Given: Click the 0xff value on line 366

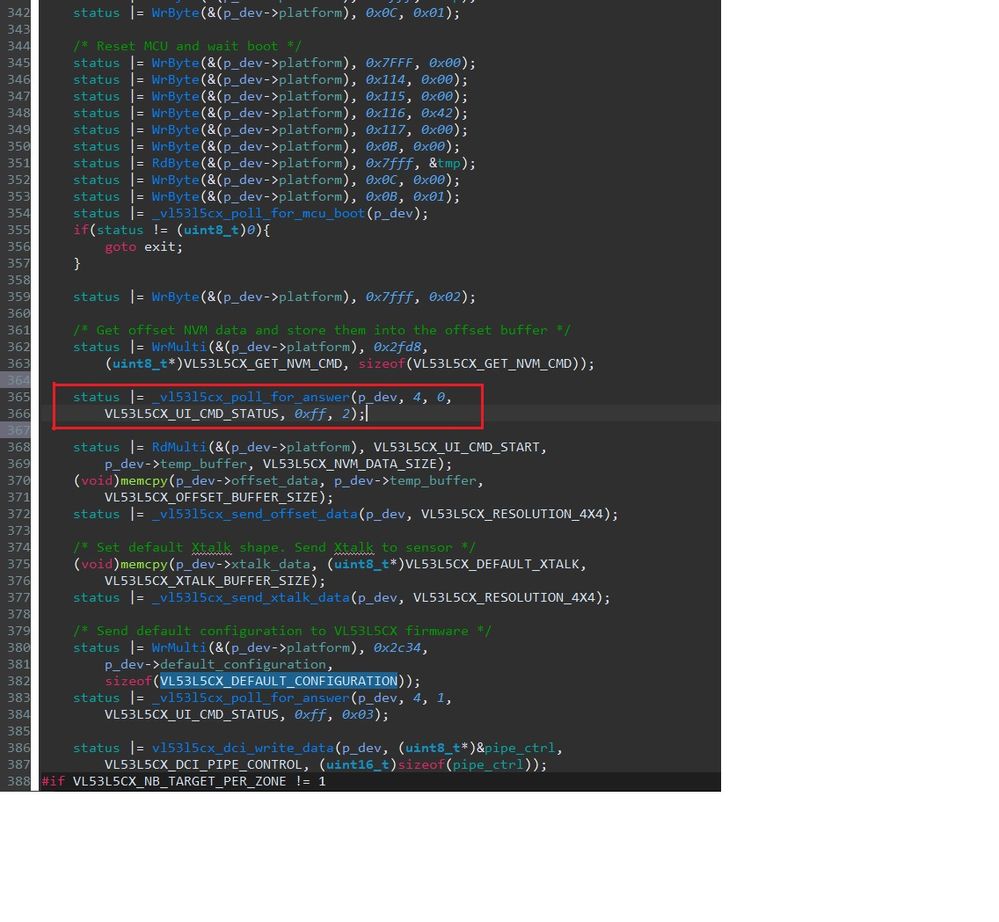Looking at the screenshot, I should [x=310, y=414].
